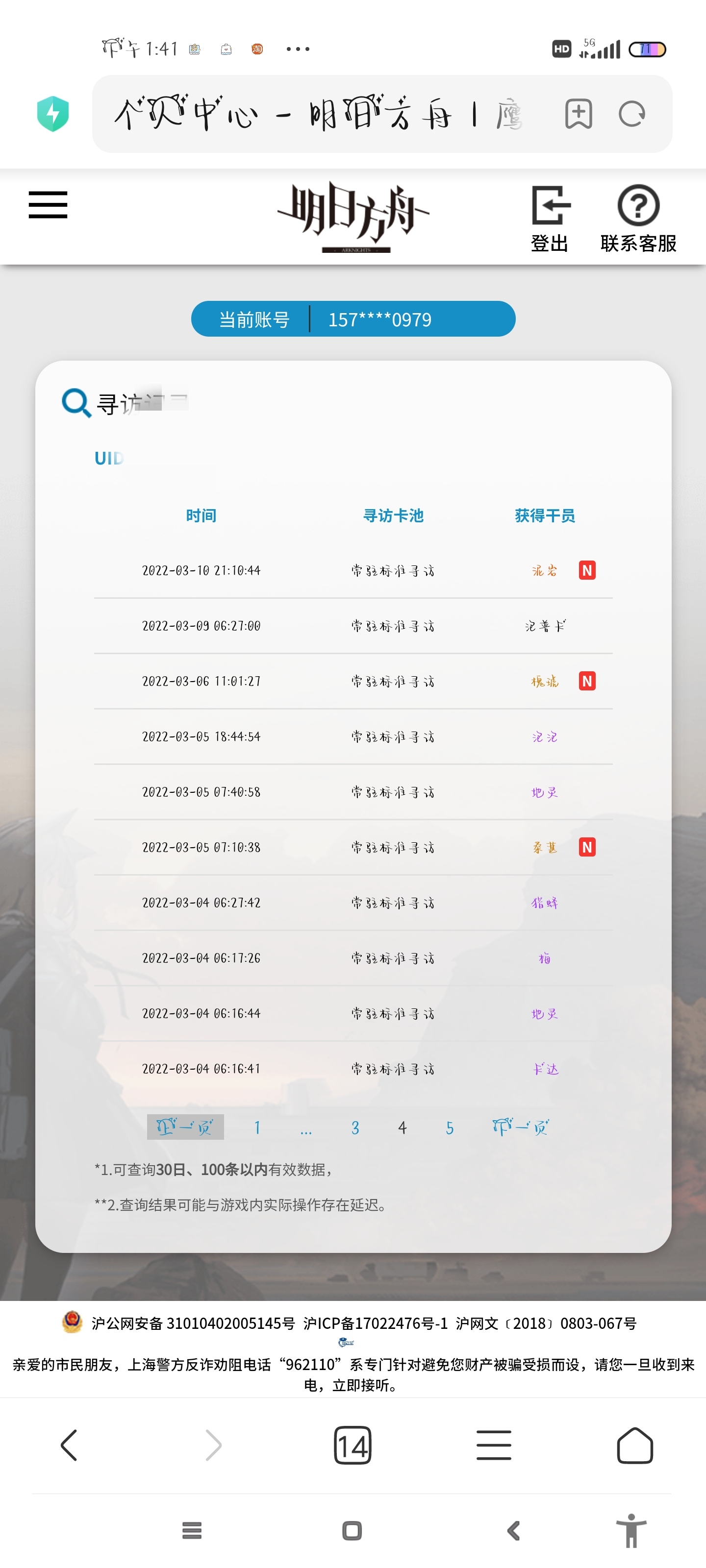
Task: Open system recent apps button
Action: [x=192, y=1530]
